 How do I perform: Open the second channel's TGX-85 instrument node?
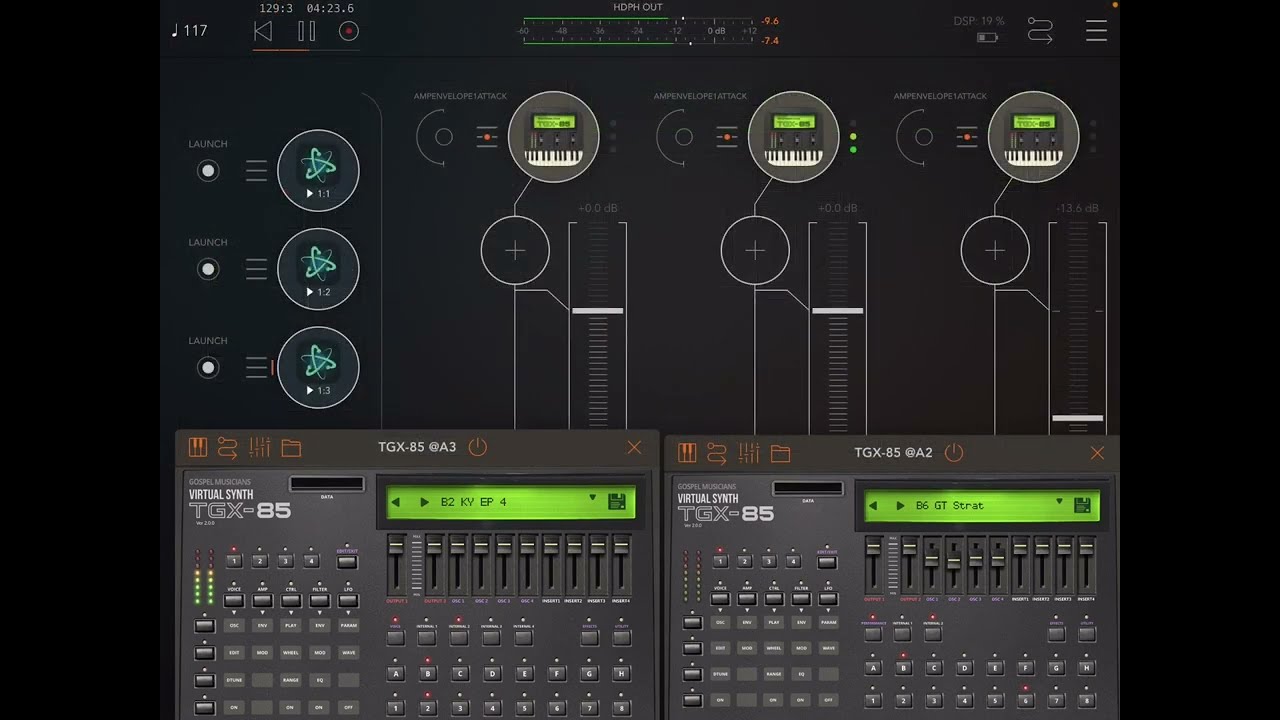coord(794,136)
